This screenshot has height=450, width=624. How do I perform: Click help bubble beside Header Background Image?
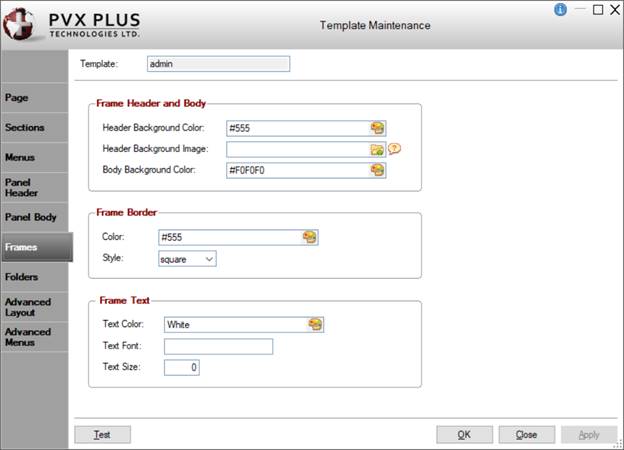pyautogui.click(x=394, y=149)
